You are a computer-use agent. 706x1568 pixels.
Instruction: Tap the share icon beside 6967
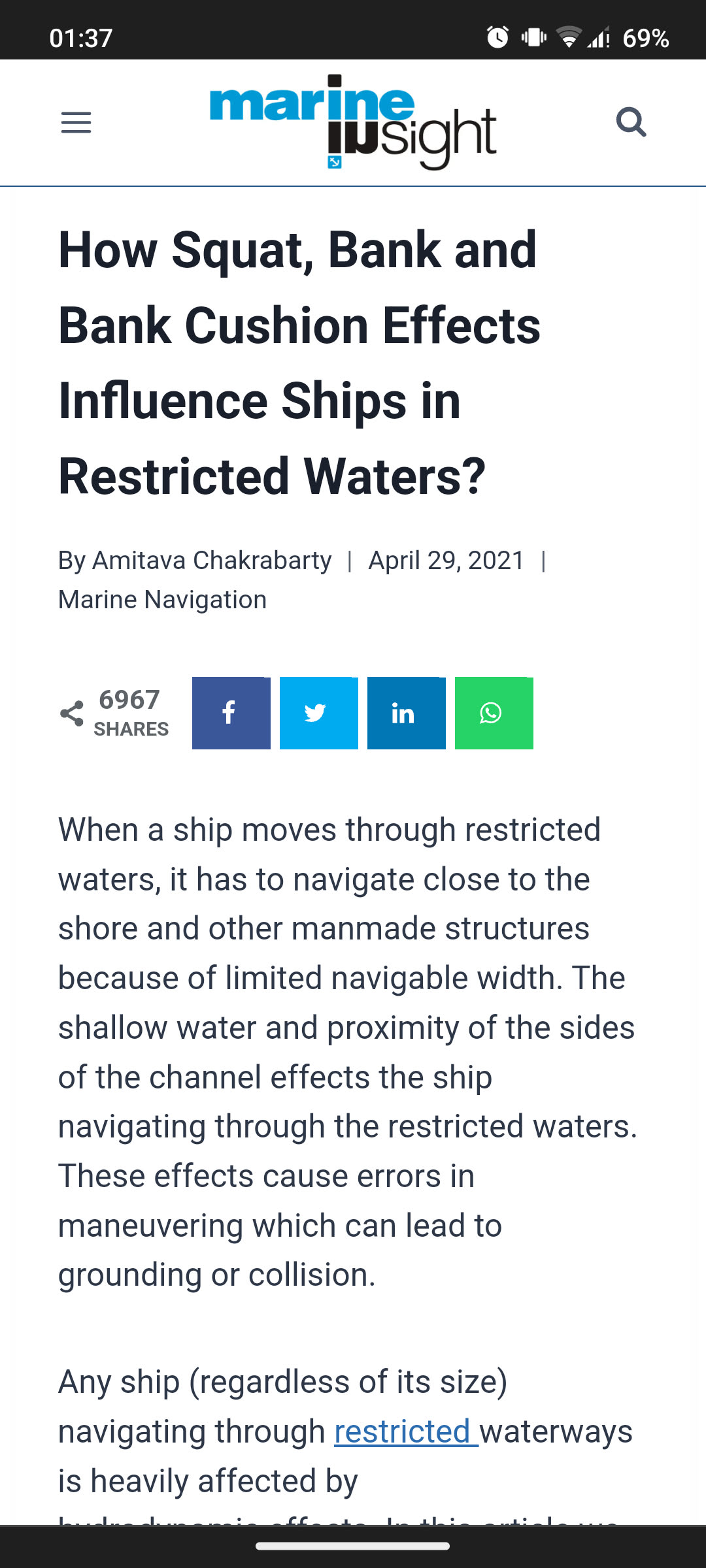point(72,713)
